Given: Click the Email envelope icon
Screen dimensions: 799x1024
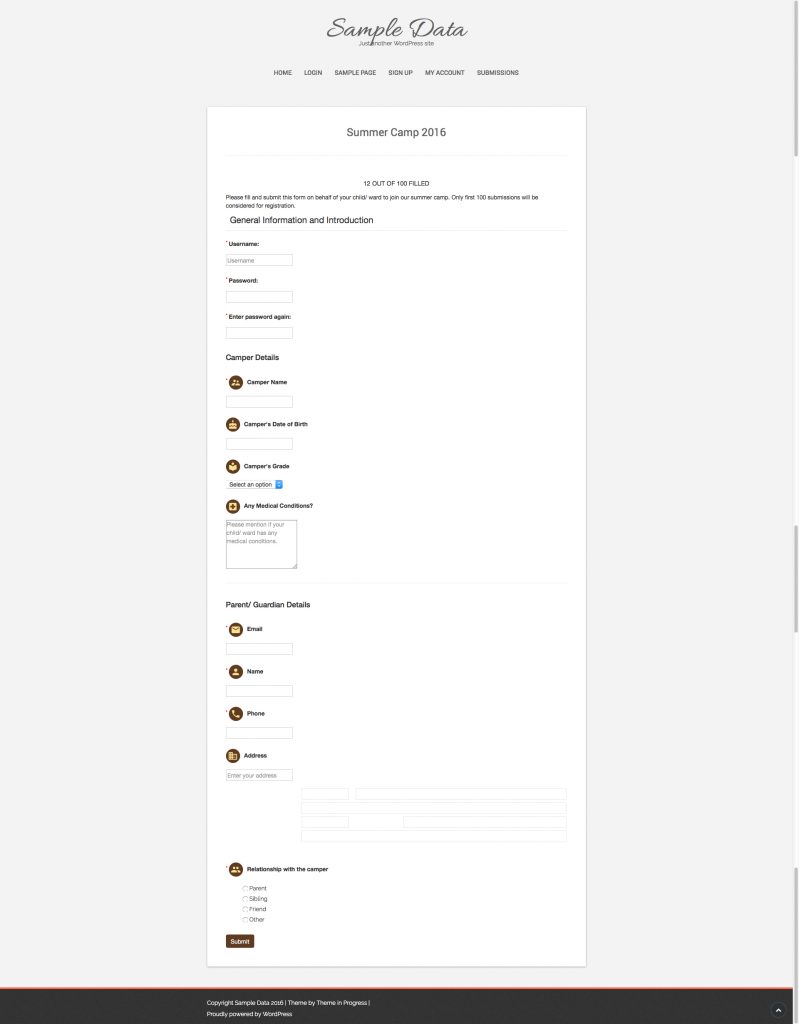Looking at the screenshot, I should click(236, 630).
